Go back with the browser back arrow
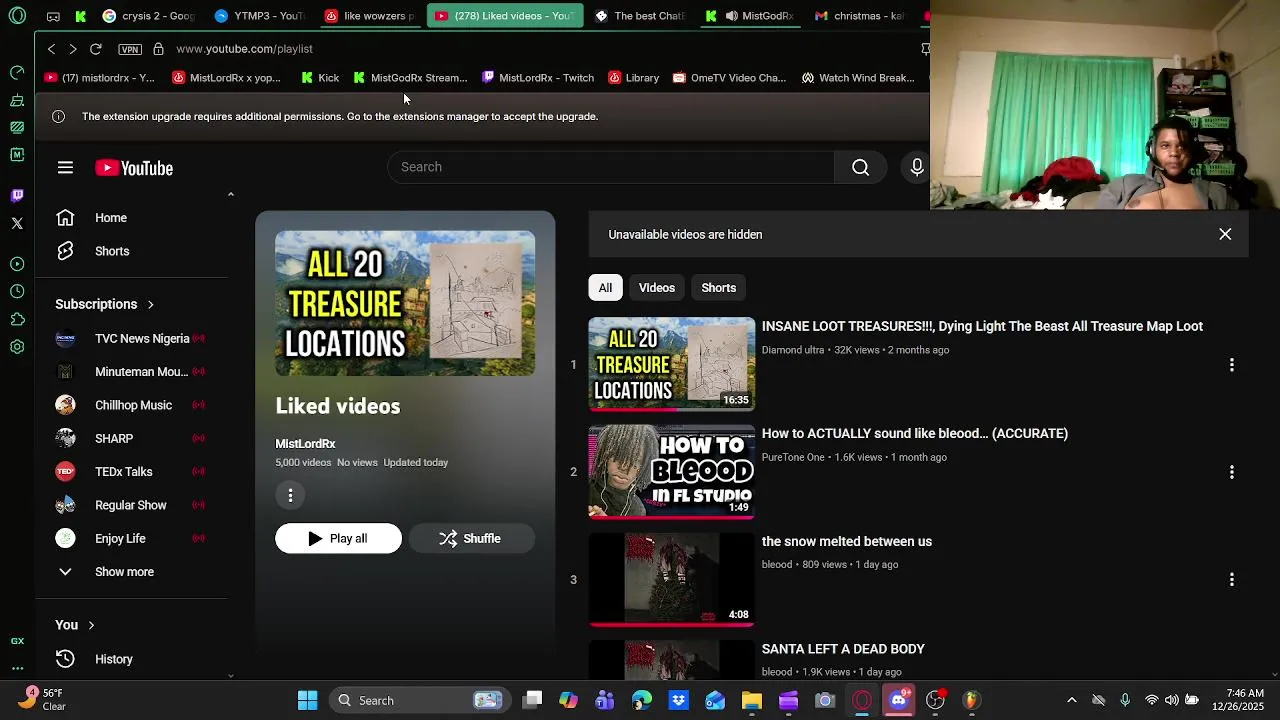Viewport: 1280px width, 720px height. 51,49
